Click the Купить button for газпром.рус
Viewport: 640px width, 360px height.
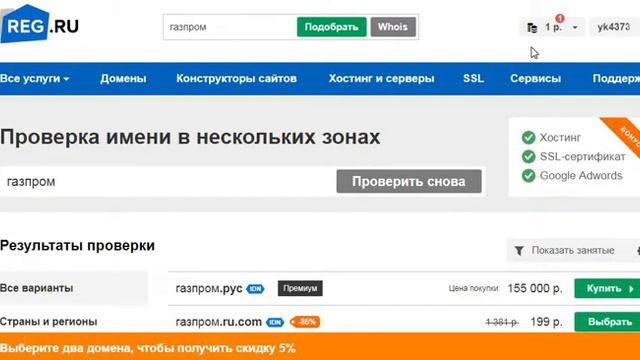point(607,289)
